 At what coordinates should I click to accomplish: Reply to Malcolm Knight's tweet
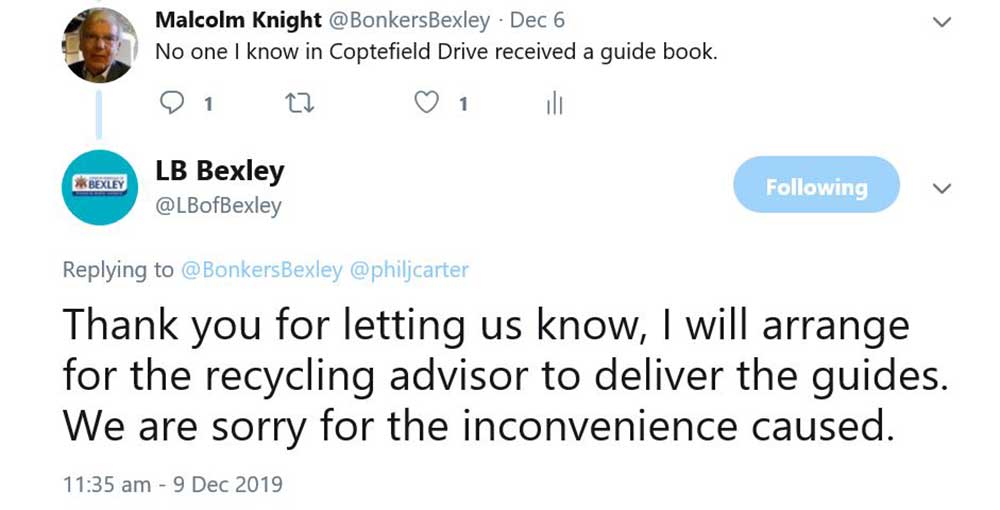click(173, 103)
